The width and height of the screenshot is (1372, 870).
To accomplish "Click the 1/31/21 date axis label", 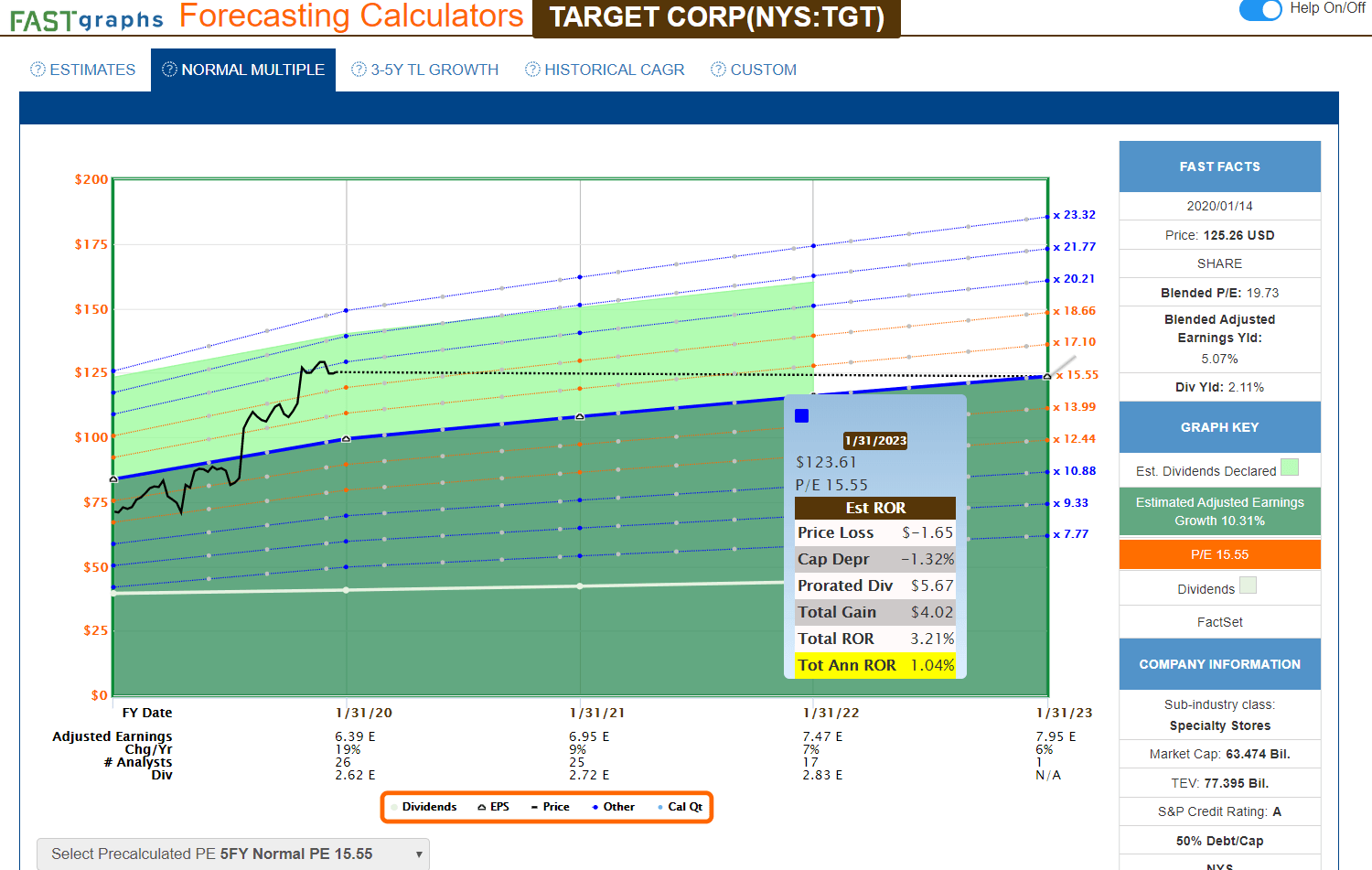I will (x=597, y=713).
